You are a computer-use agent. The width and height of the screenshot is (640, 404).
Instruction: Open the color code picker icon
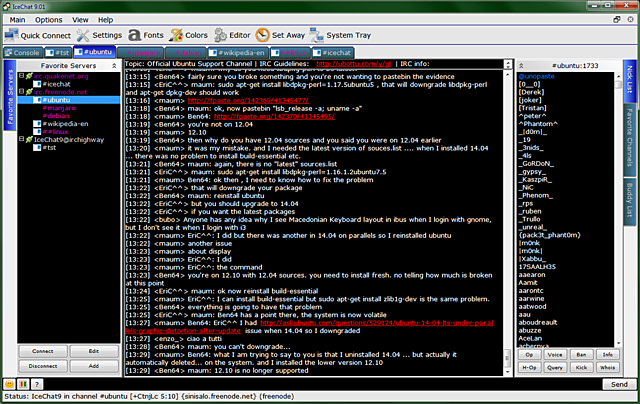23,384
